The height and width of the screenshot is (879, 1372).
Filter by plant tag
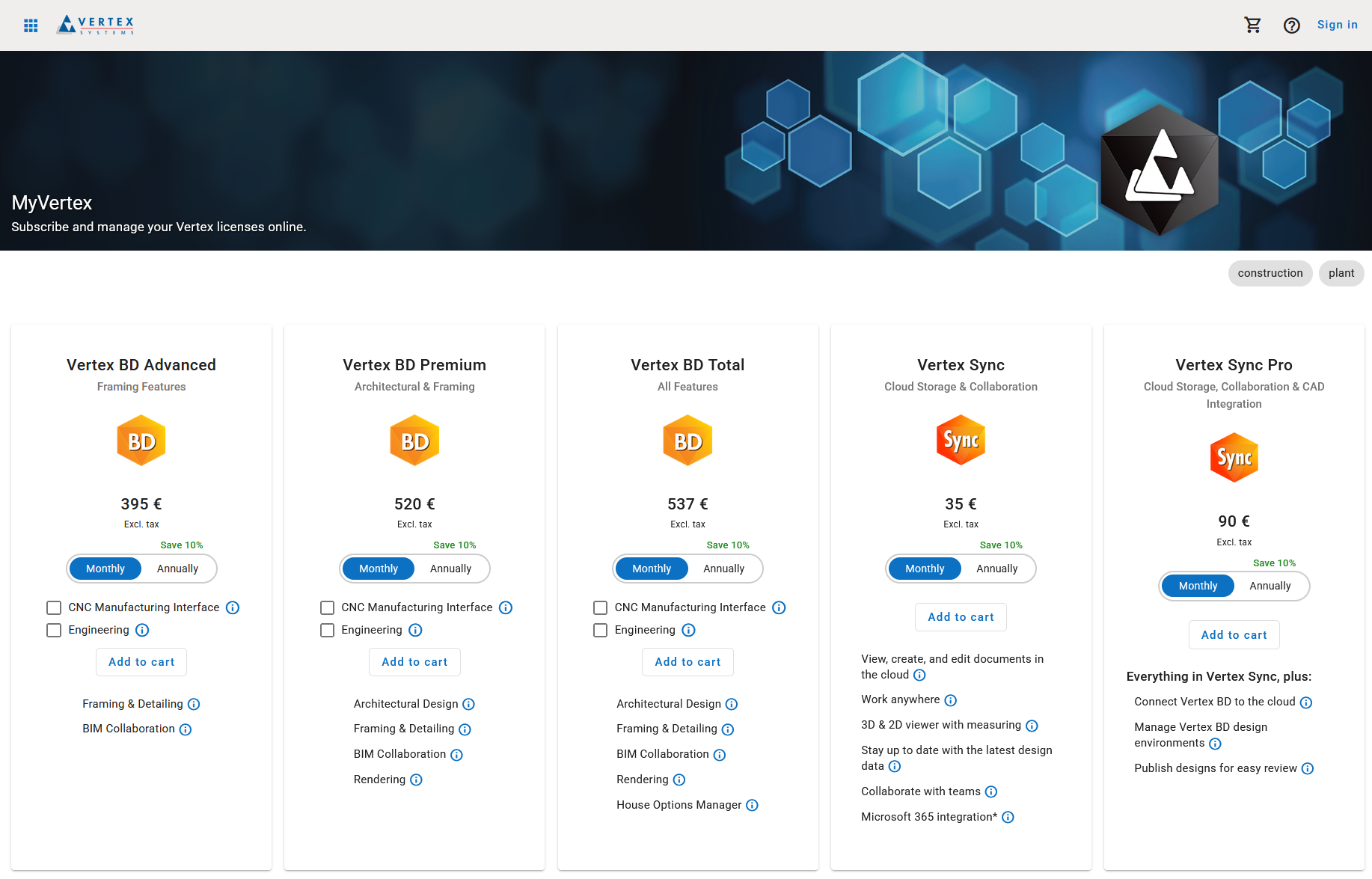1341,273
